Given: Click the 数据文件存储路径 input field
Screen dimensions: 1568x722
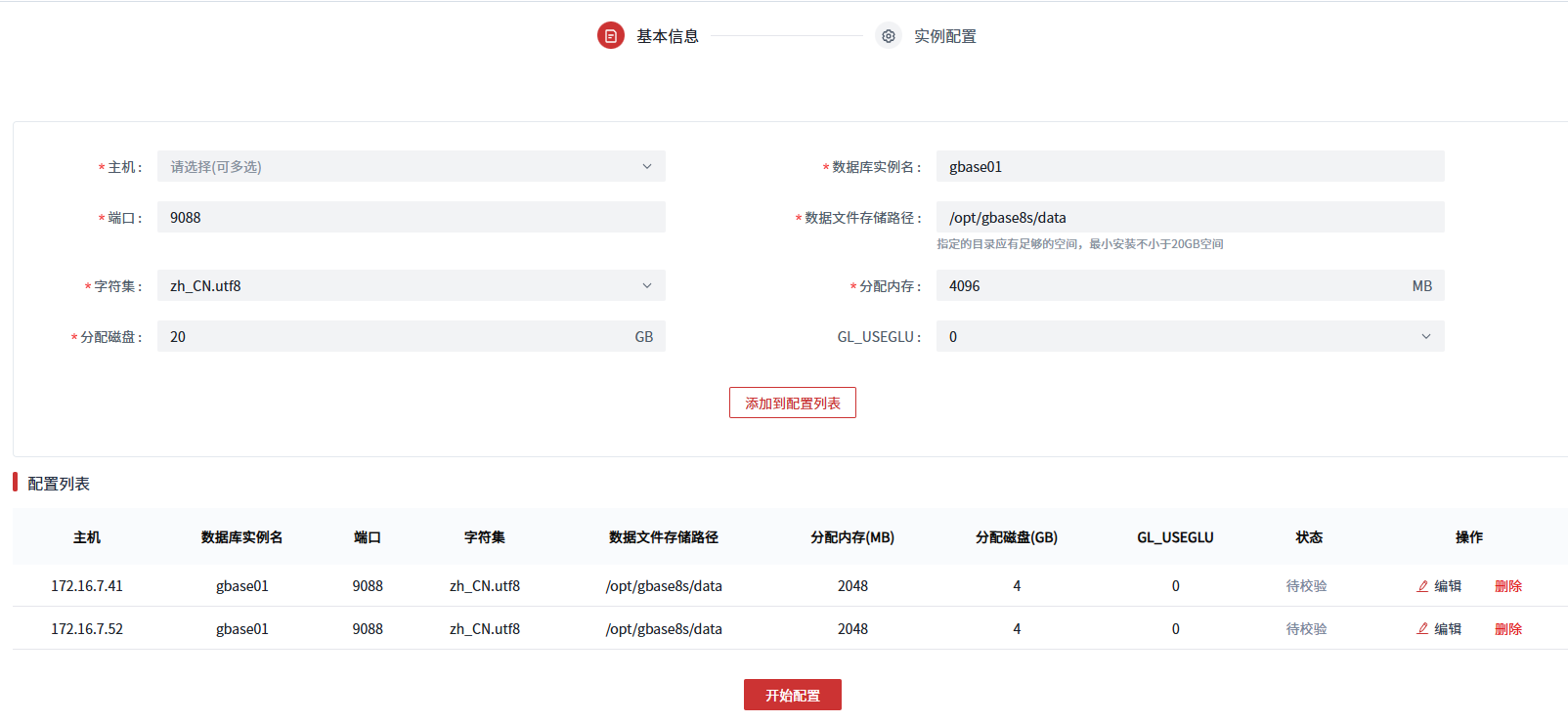Looking at the screenshot, I should [1189, 218].
